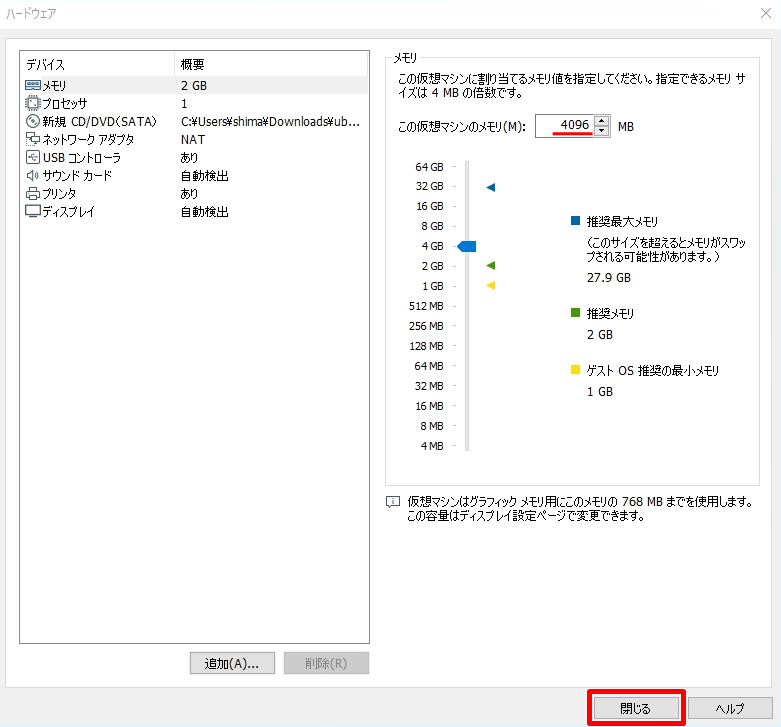Click the 128 MB scale label
Viewport: 781px width, 727px height.
pyautogui.click(x=426, y=346)
